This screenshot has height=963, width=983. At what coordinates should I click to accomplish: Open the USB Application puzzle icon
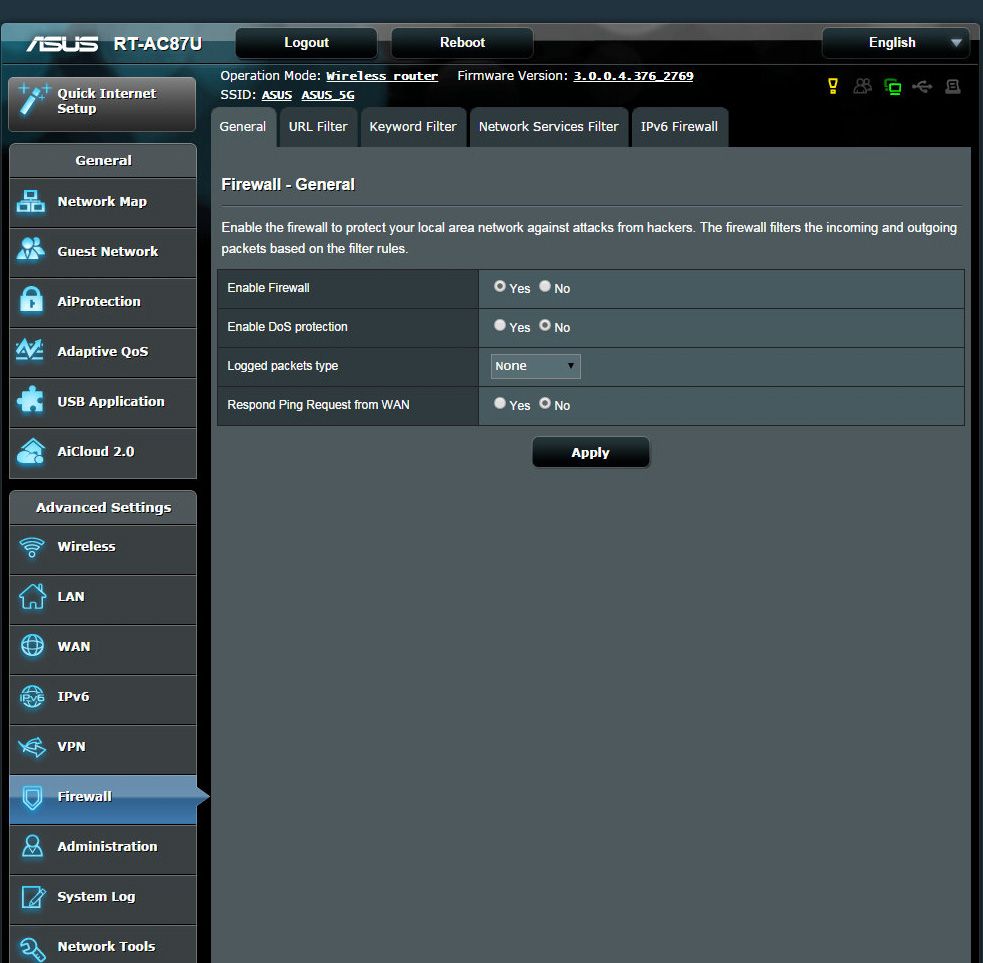coord(31,401)
